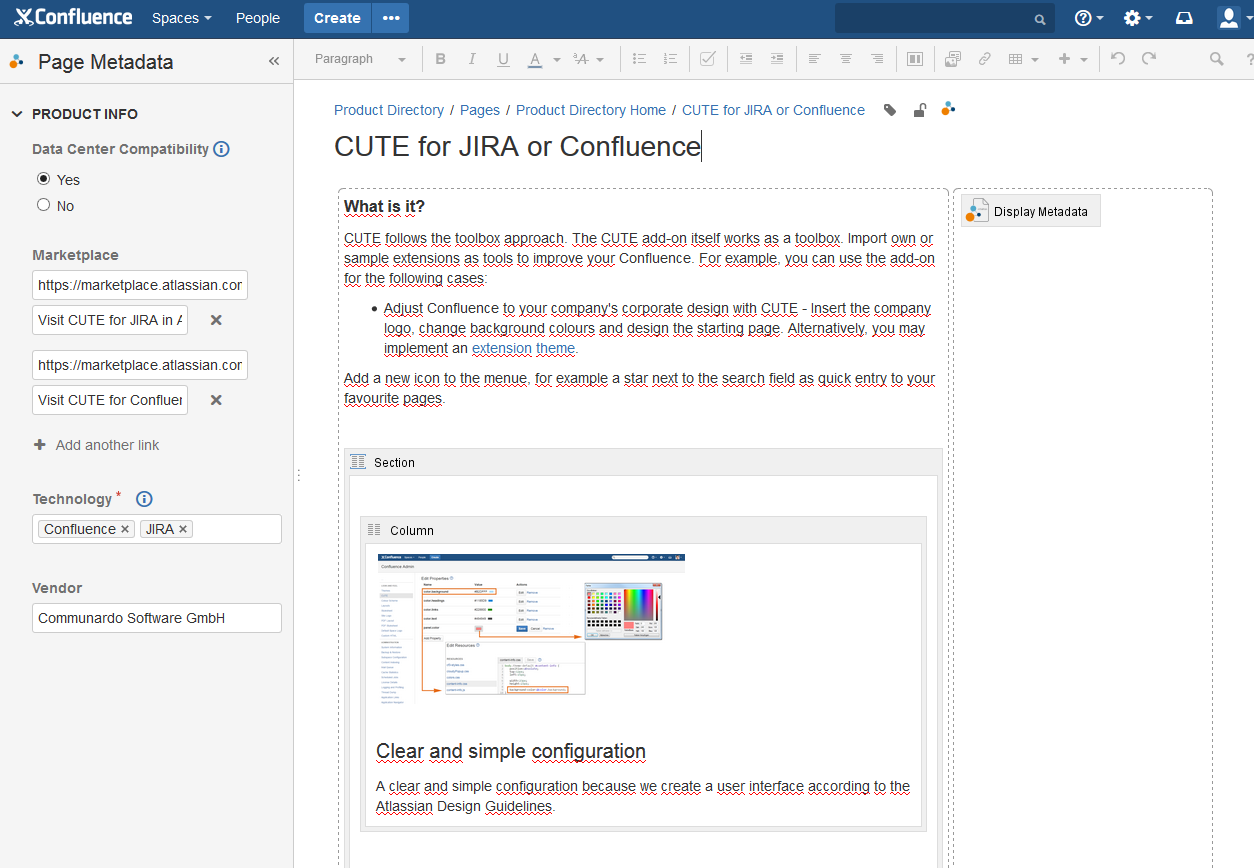Image resolution: width=1254 pixels, height=868 pixels.
Task: Open the Paragraph style dropdown
Action: [x=360, y=59]
